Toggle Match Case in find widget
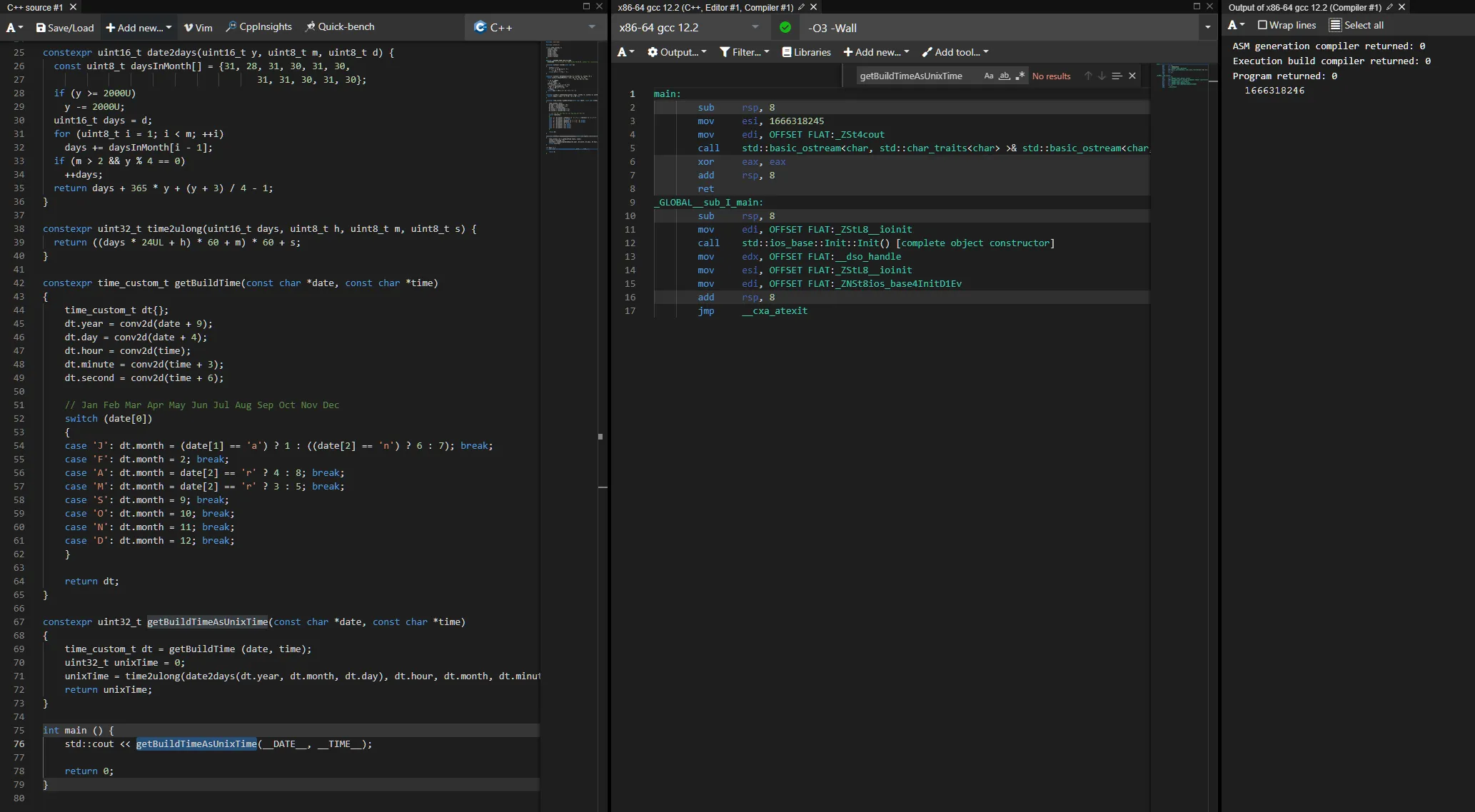This screenshot has height=812, width=1475. pos(988,76)
